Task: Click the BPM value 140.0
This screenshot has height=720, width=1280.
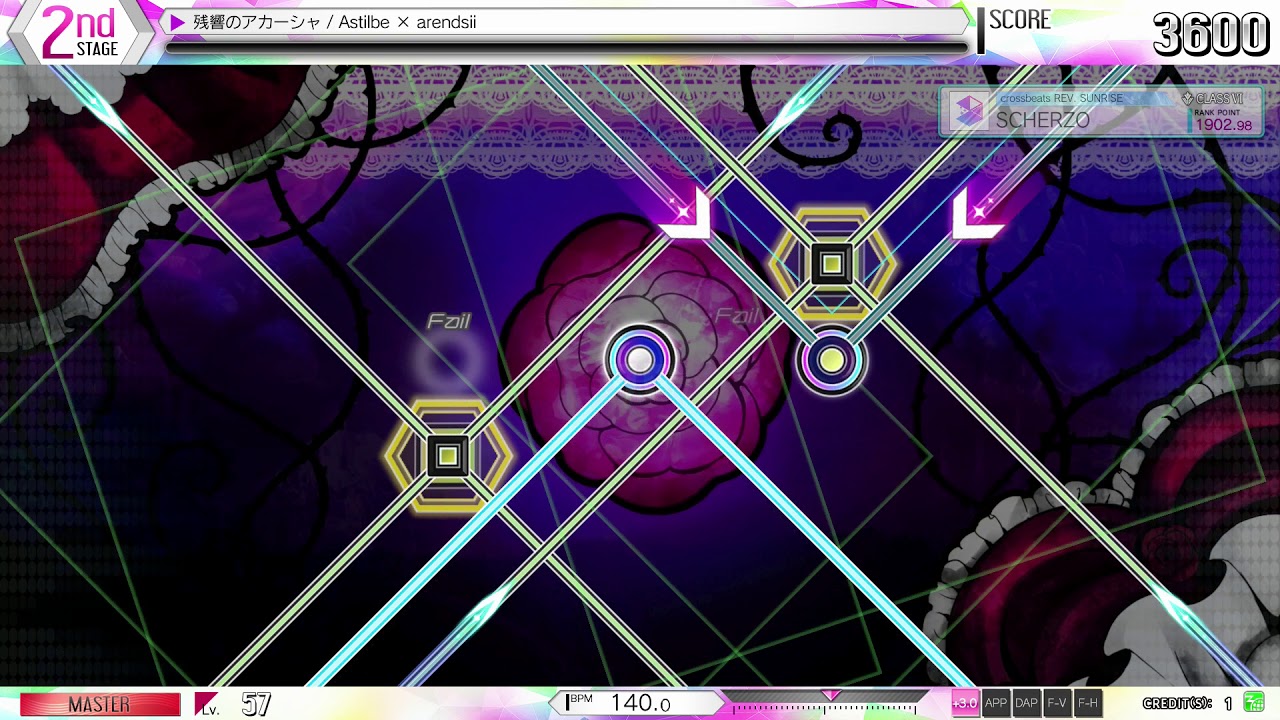Action: (640, 703)
